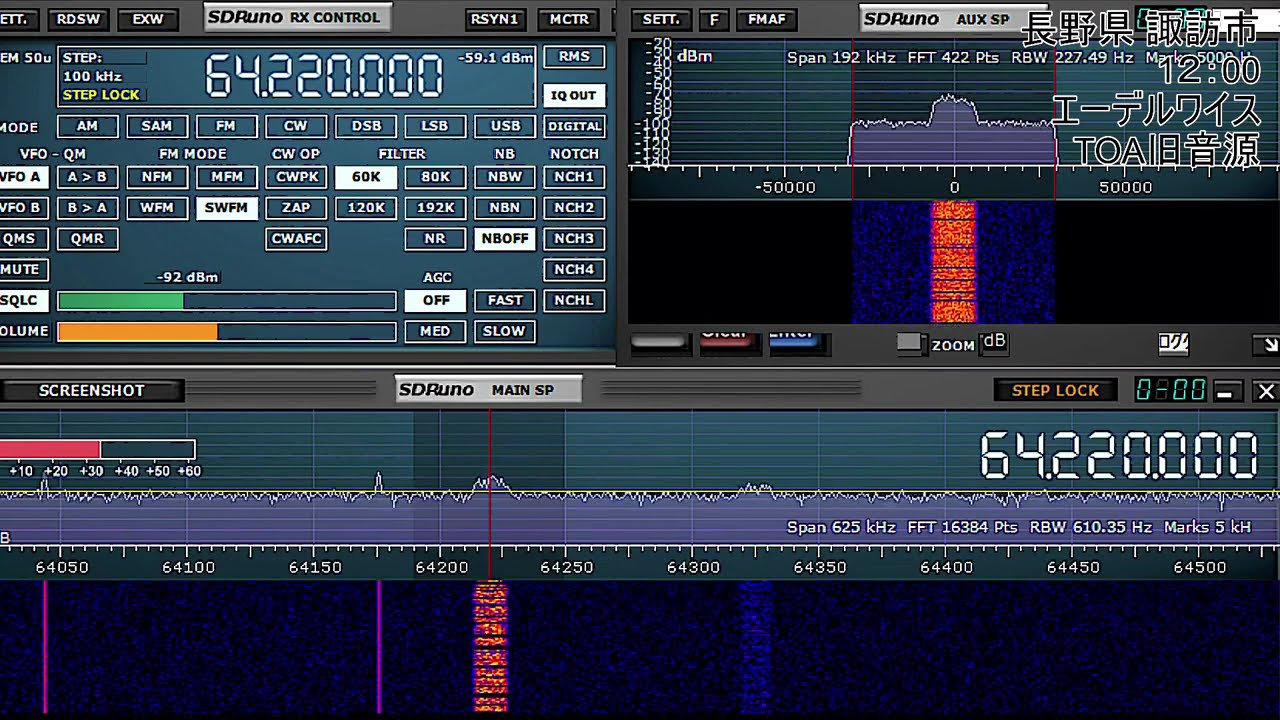Toggle the NCHL notch lock
The height and width of the screenshot is (720, 1280).
coord(574,300)
